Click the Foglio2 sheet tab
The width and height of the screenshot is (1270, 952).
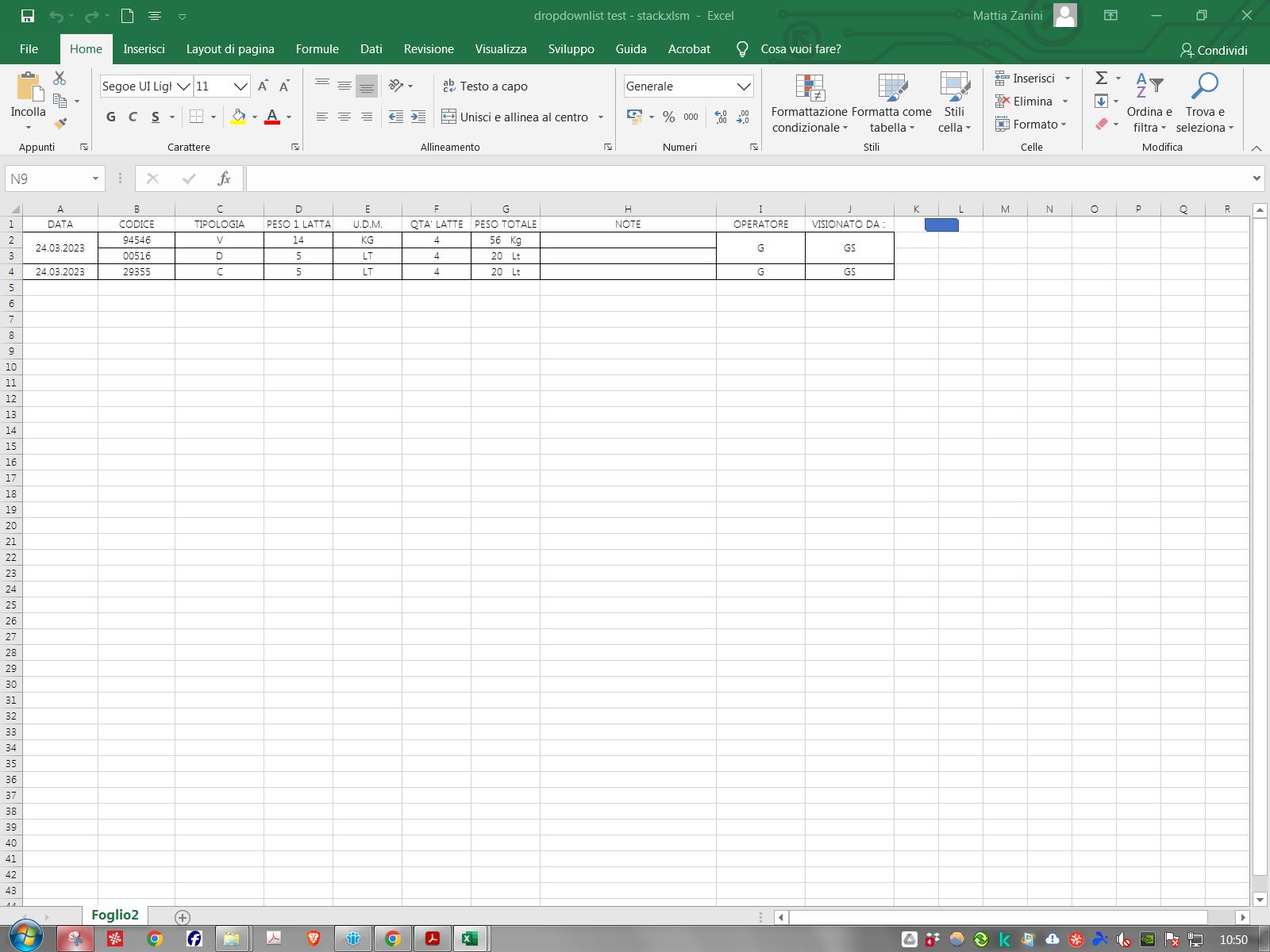(115, 914)
